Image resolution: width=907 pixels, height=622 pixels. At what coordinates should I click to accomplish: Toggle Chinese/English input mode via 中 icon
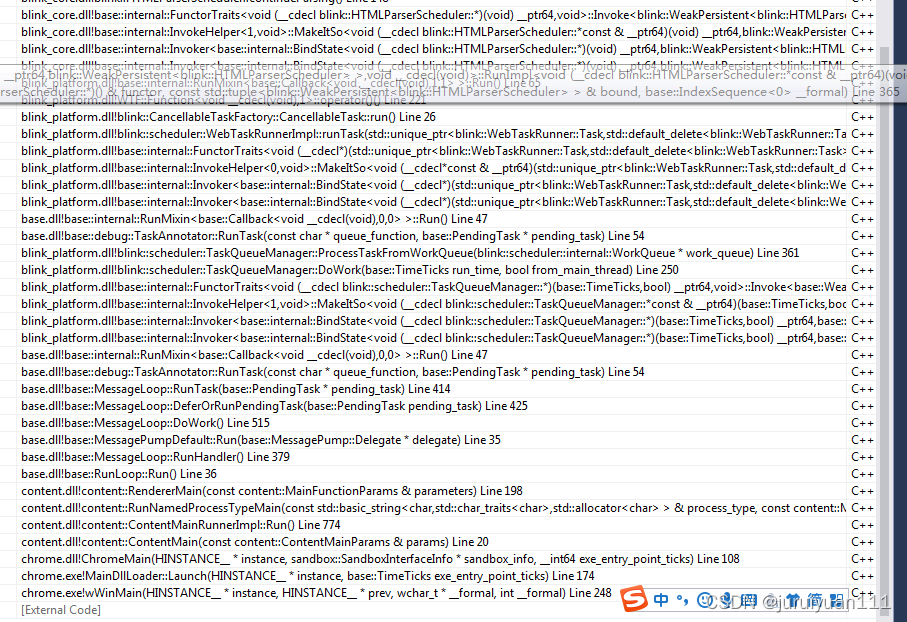[662, 599]
